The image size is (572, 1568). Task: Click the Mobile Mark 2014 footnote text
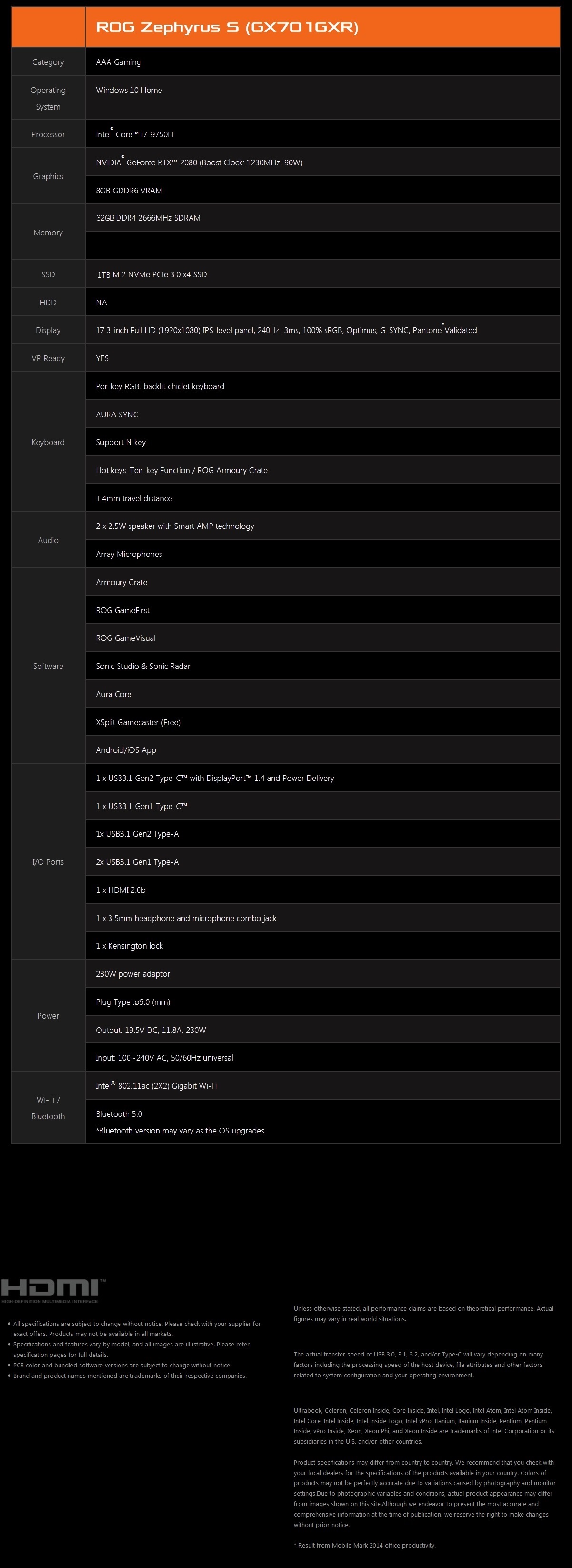(365, 1545)
